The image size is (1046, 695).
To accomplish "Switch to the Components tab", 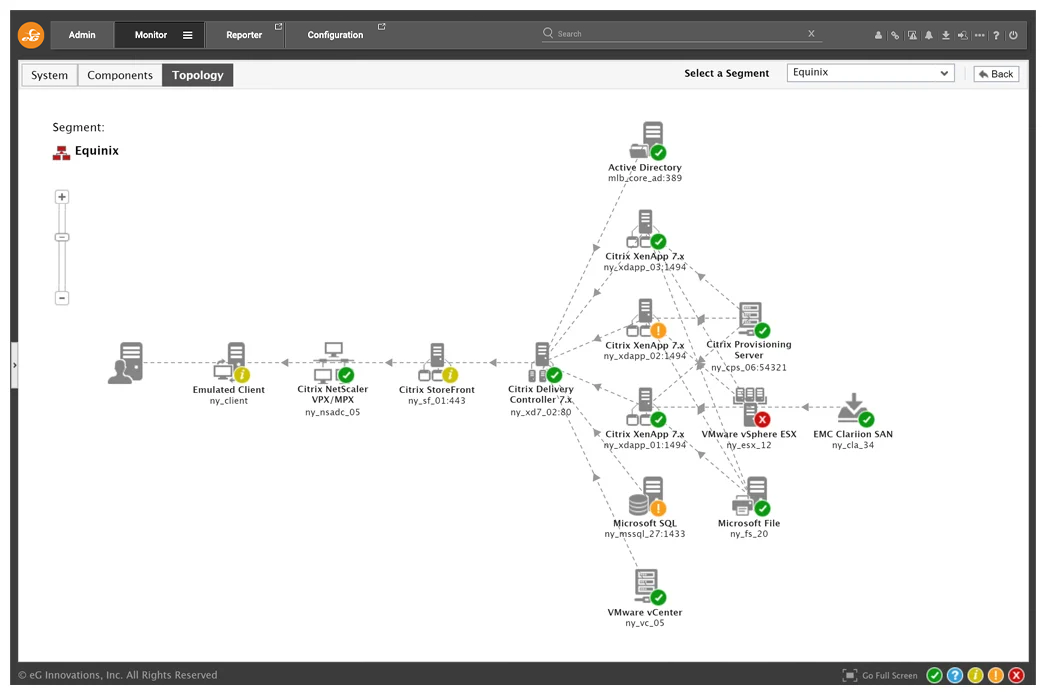I will click(120, 75).
